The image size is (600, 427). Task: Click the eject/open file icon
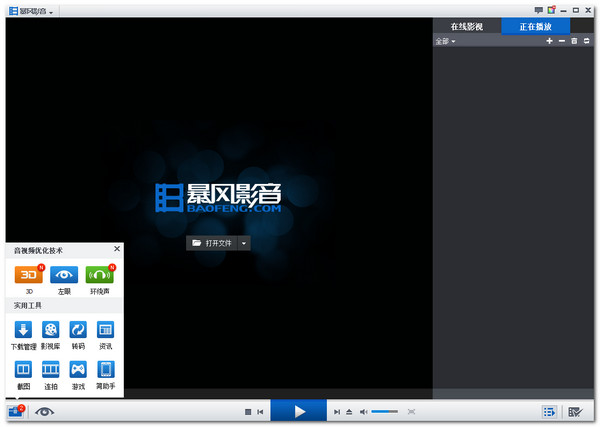click(349, 412)
